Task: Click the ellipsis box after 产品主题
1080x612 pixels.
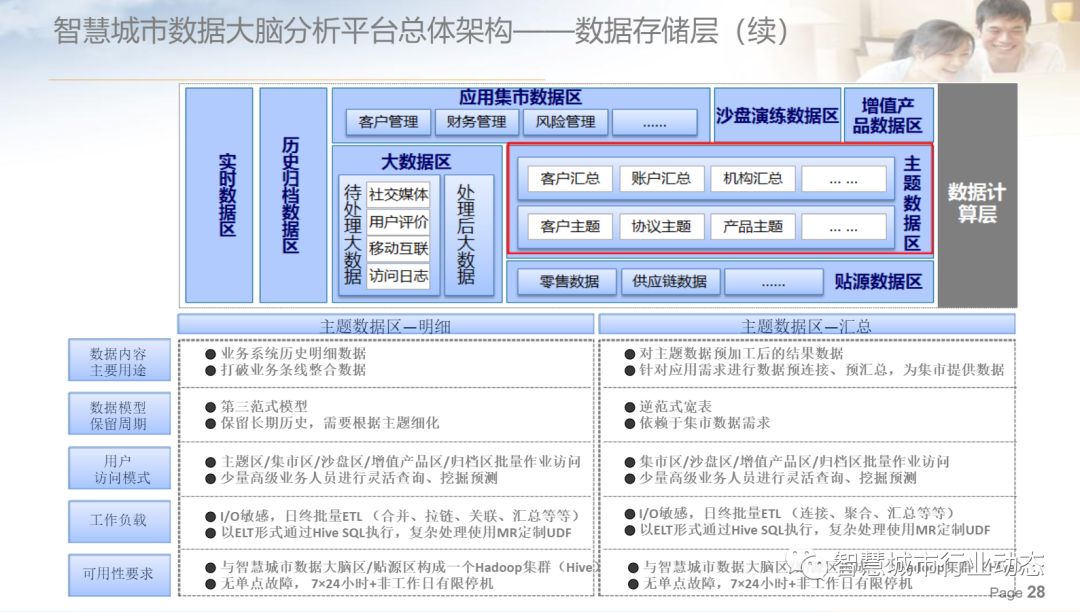Action: [844, 227]
